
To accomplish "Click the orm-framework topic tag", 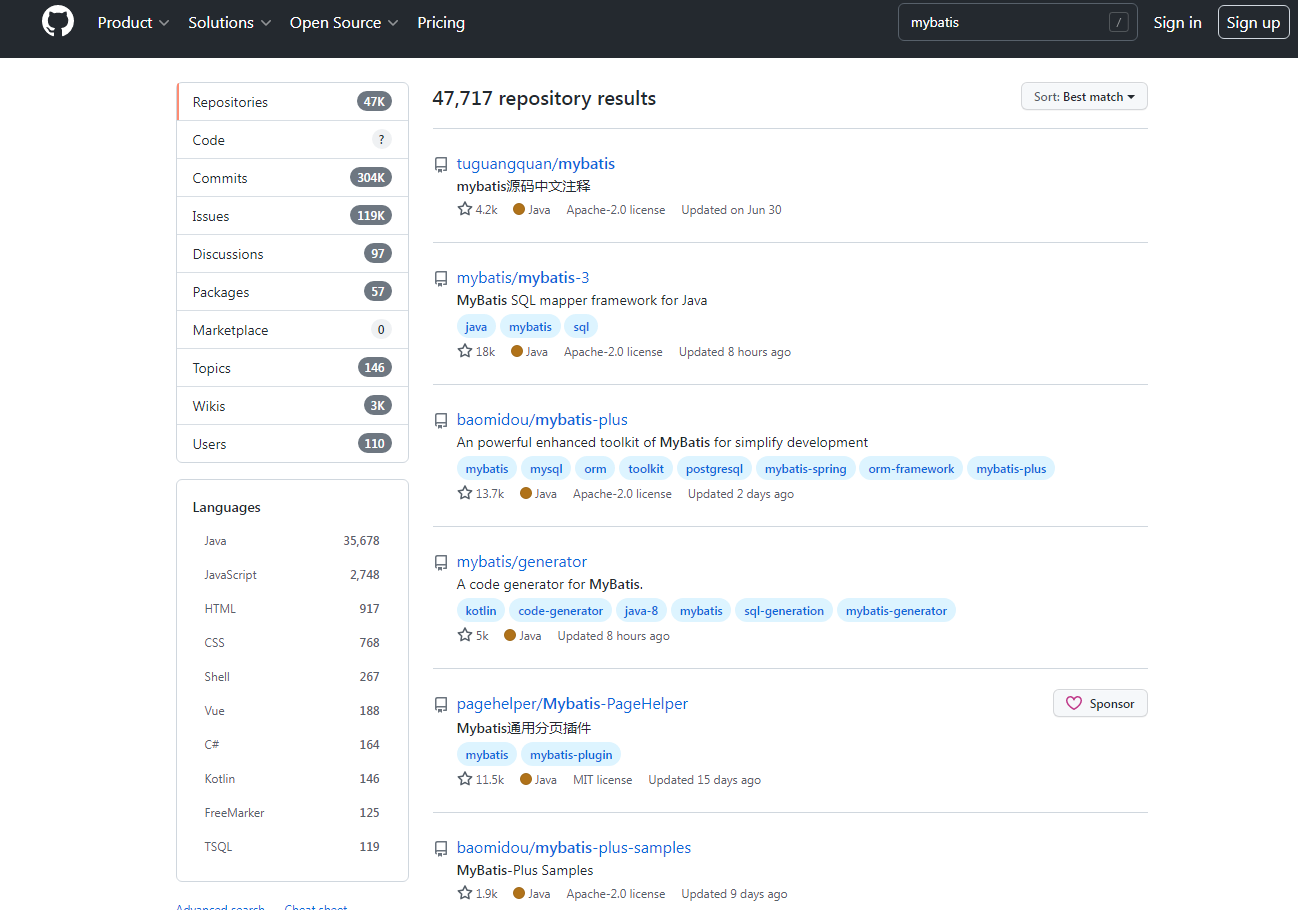I will click(911, 469).
